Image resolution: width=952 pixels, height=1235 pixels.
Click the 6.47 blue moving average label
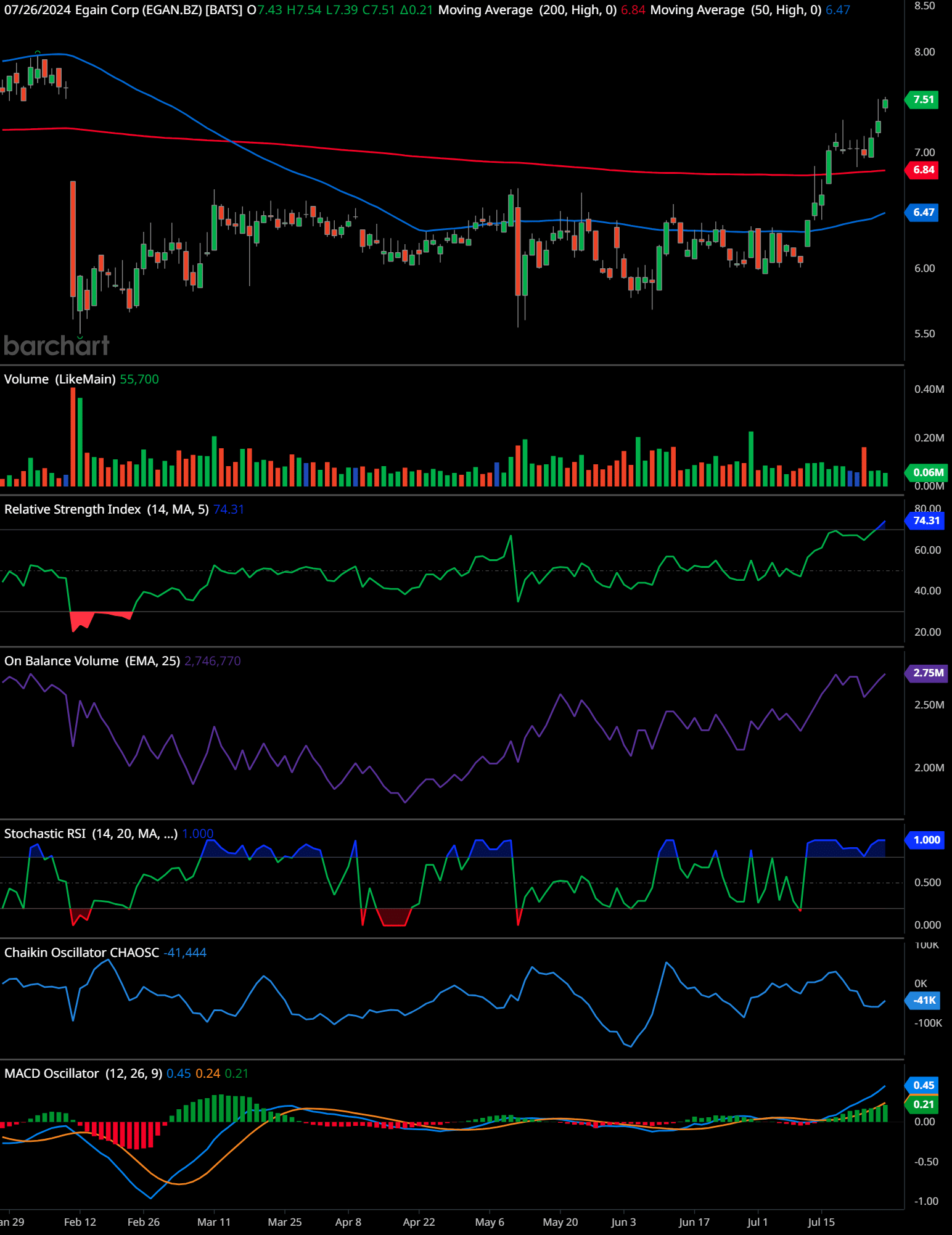pyautogui.click(x=922, y=213)
